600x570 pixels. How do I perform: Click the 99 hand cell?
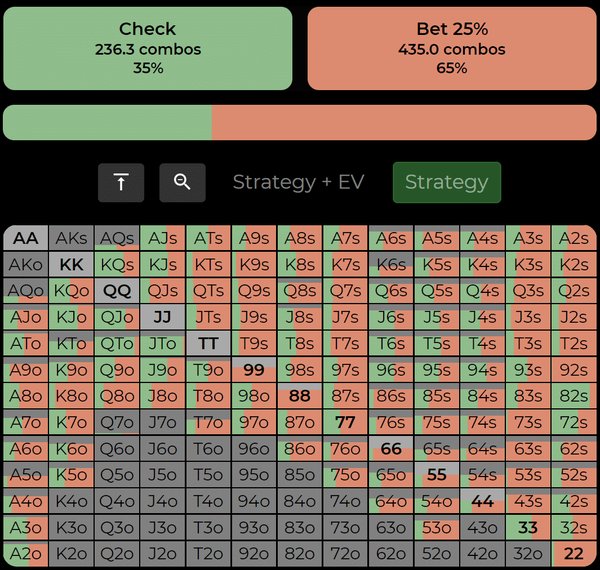pos(254,370)
